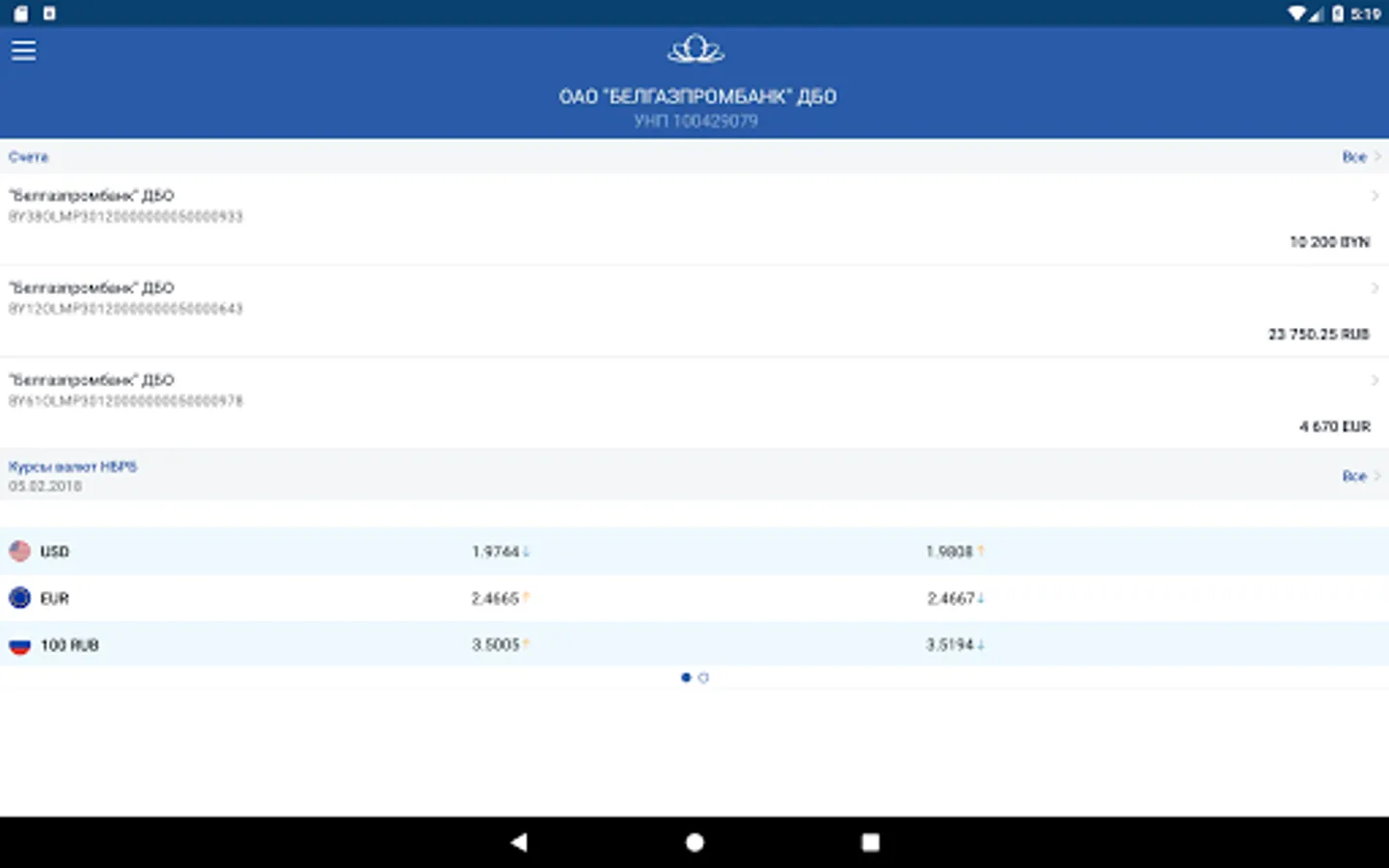Tap the Android home button
This screenshot has height=868, width=1389.
(x=694, y=842)
